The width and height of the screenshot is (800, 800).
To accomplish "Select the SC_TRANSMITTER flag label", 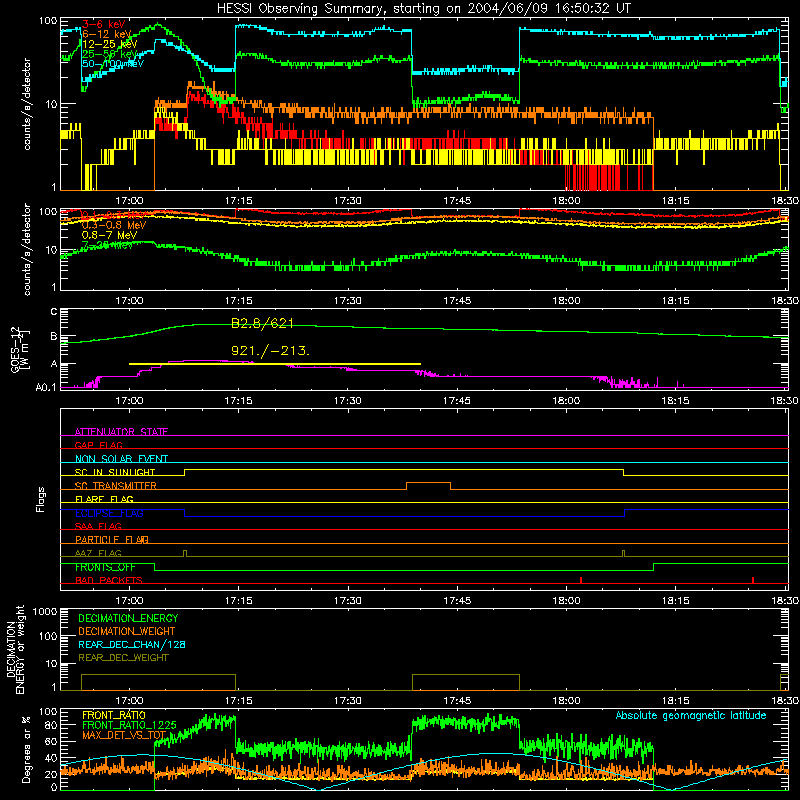I will click(116, 486).
